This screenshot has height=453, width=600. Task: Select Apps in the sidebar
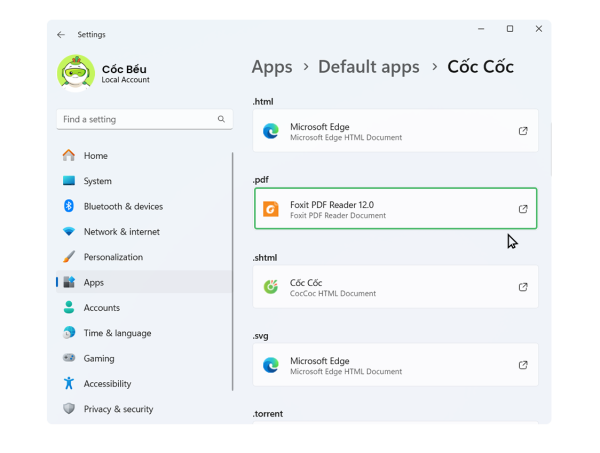coord(144,282)
